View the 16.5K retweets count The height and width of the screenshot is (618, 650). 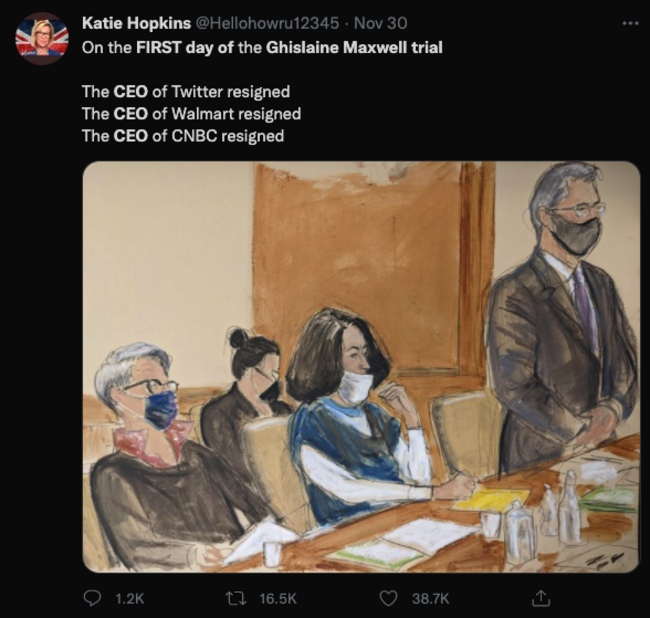click(278, 599)
